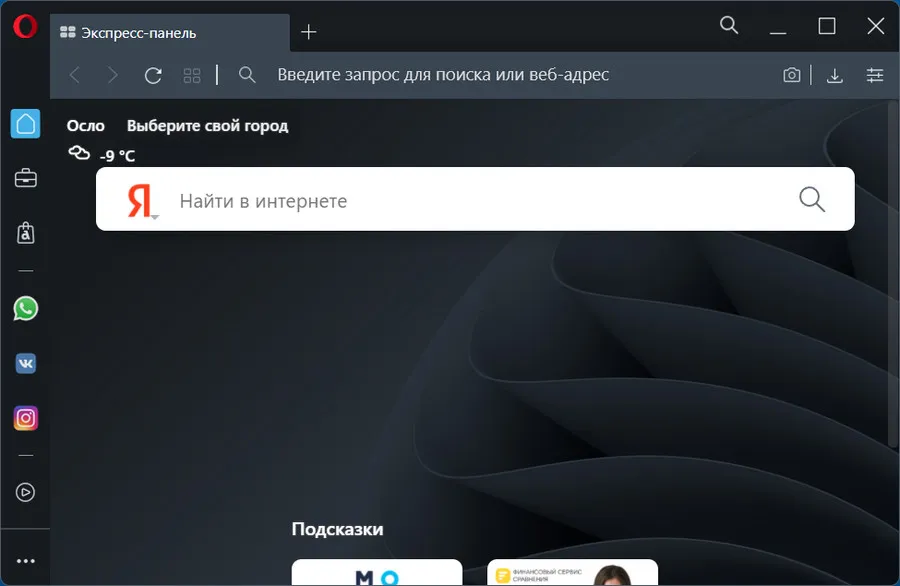The width and height of the screenshot is (900, 586).
Task: Click the address bar search field
Action: pos(500,75)
